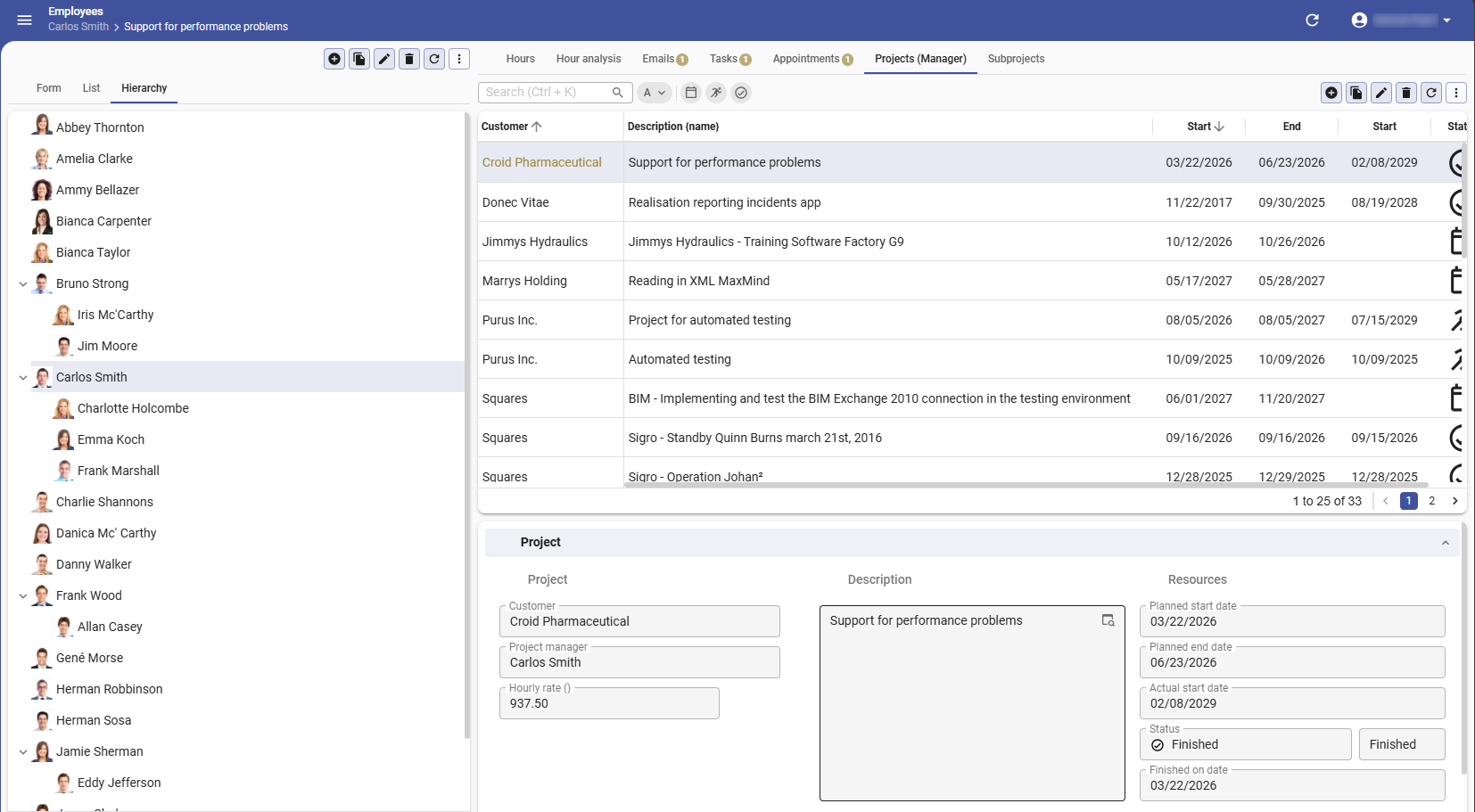Open Employees breadcrumb link Carlos Smith
The width and height of the screenshot is (1475, 812).
point(78,27)
